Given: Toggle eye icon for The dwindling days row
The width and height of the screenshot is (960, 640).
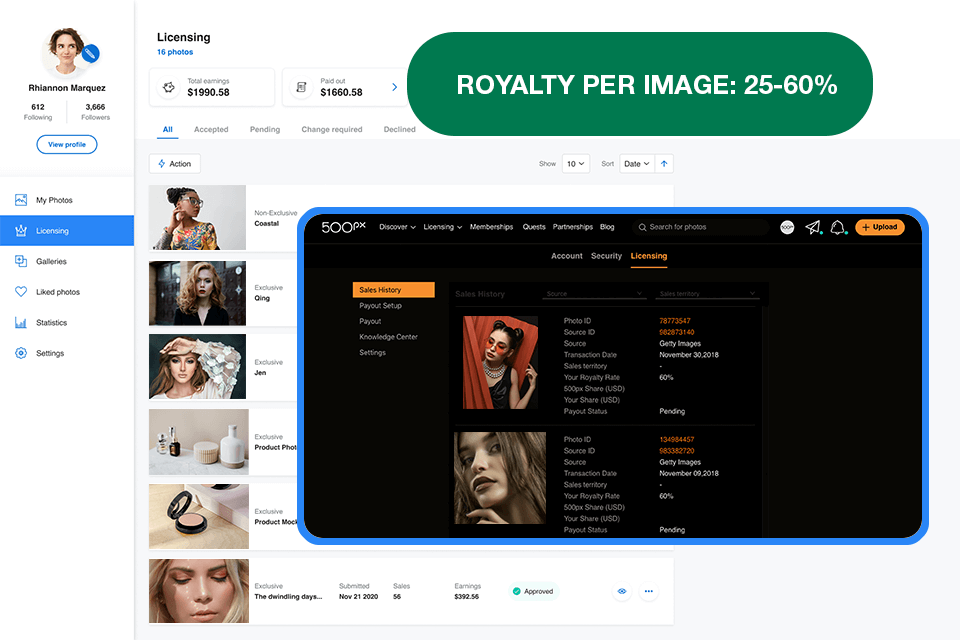Looking at the screenshot, I should coord(622,591).
